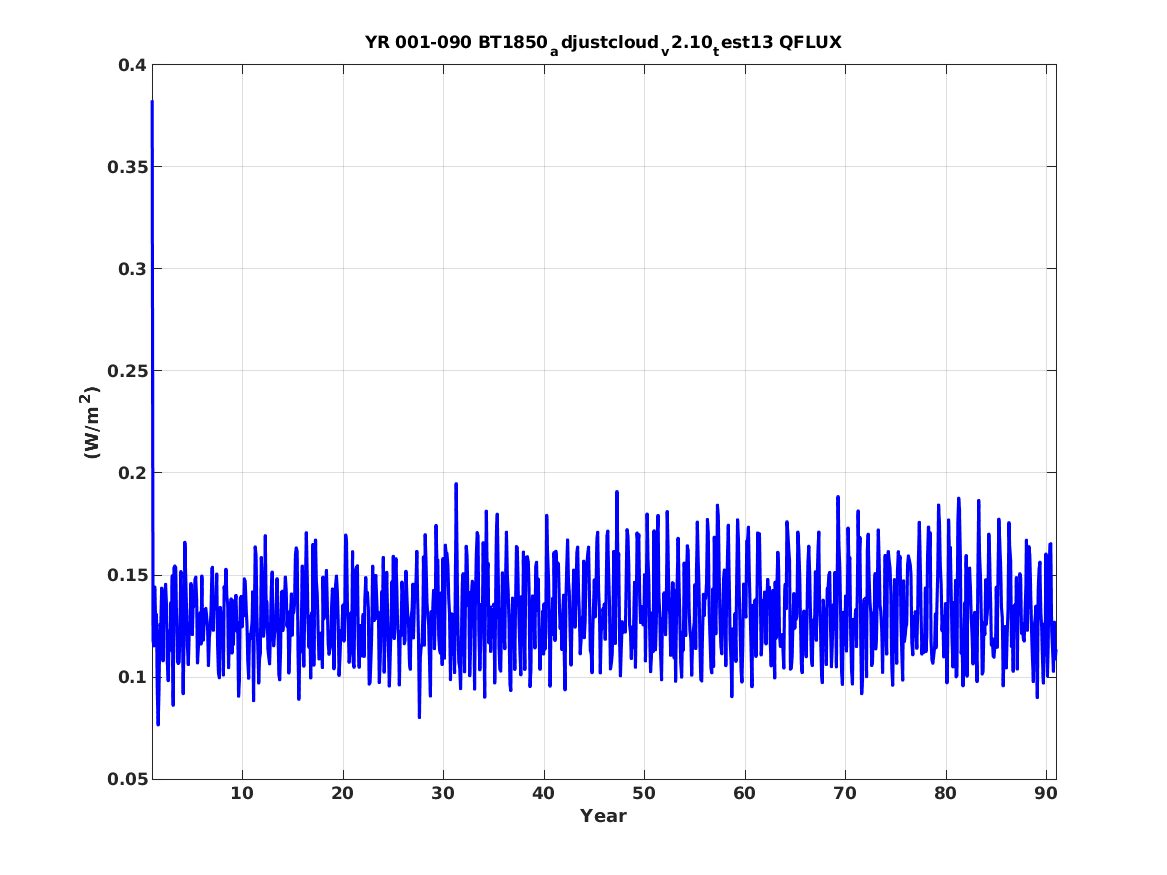This screenshot has height=875, width=1167.
Task: Click the y-axis tick label '0.25'
Action: (x=127, y=371)
